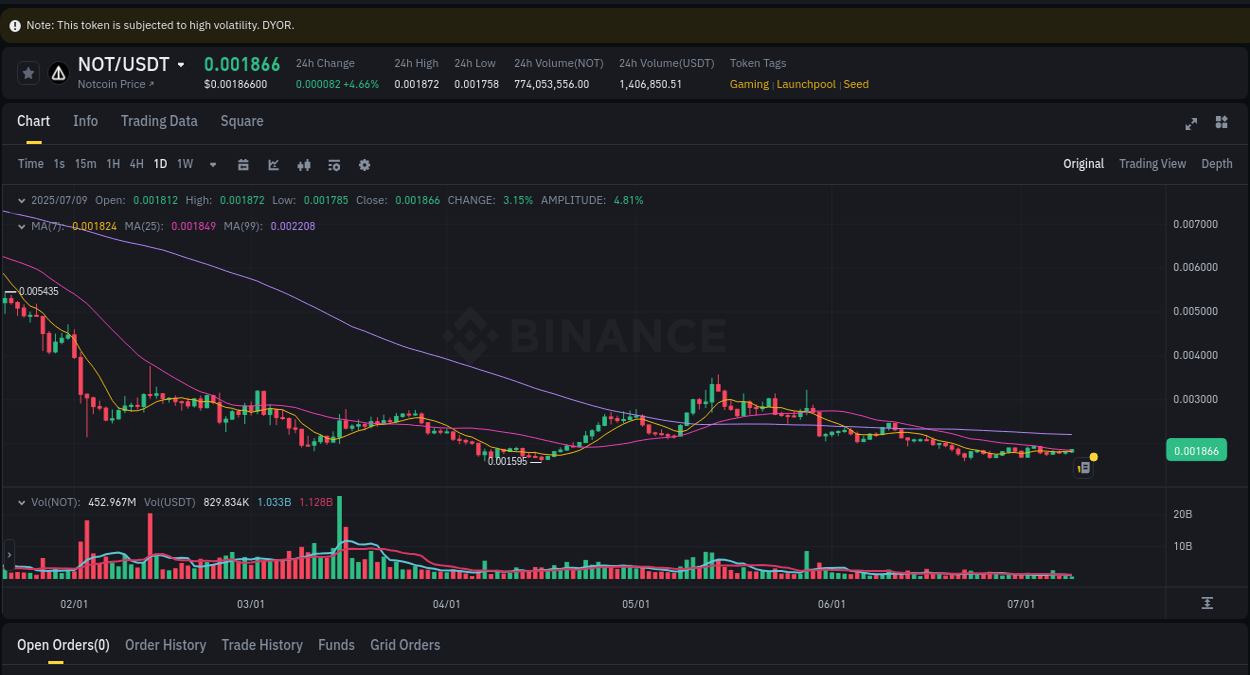This screenshot has width=1250, height=675.
Task: Switch to the Trading Data tab
Action: 159,121
